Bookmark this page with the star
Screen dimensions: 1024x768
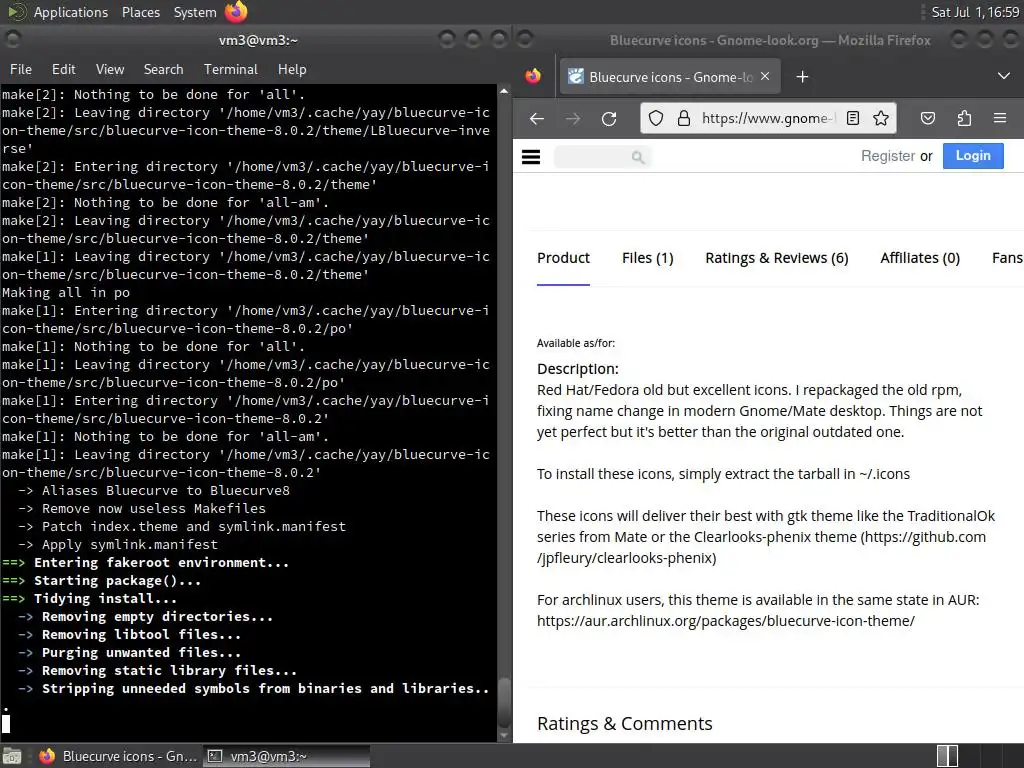coord(880,118)
